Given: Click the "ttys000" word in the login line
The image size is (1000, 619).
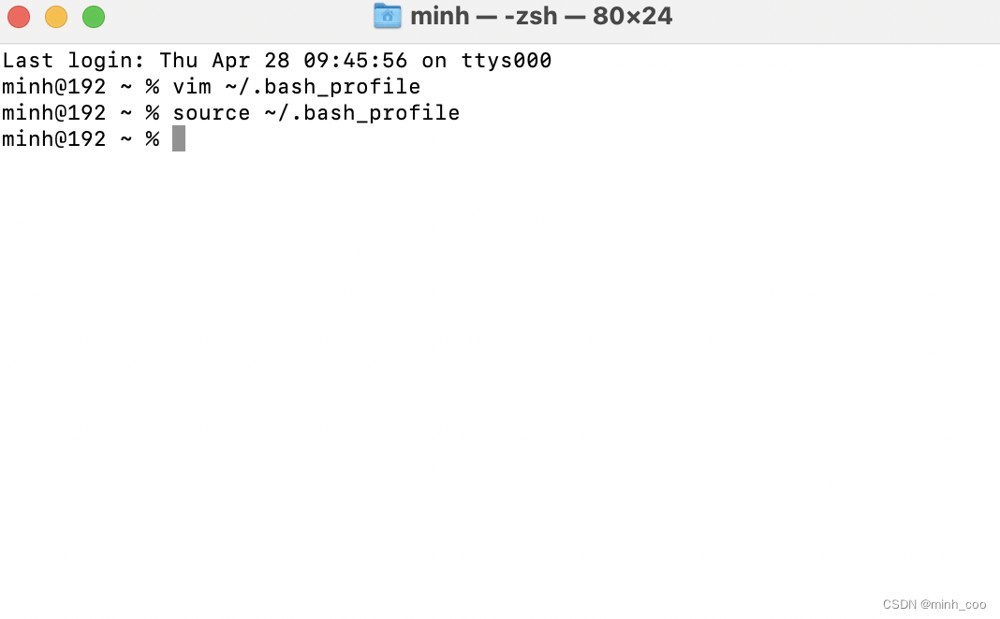Looking at the screenshot, I should tap(506, 61).
